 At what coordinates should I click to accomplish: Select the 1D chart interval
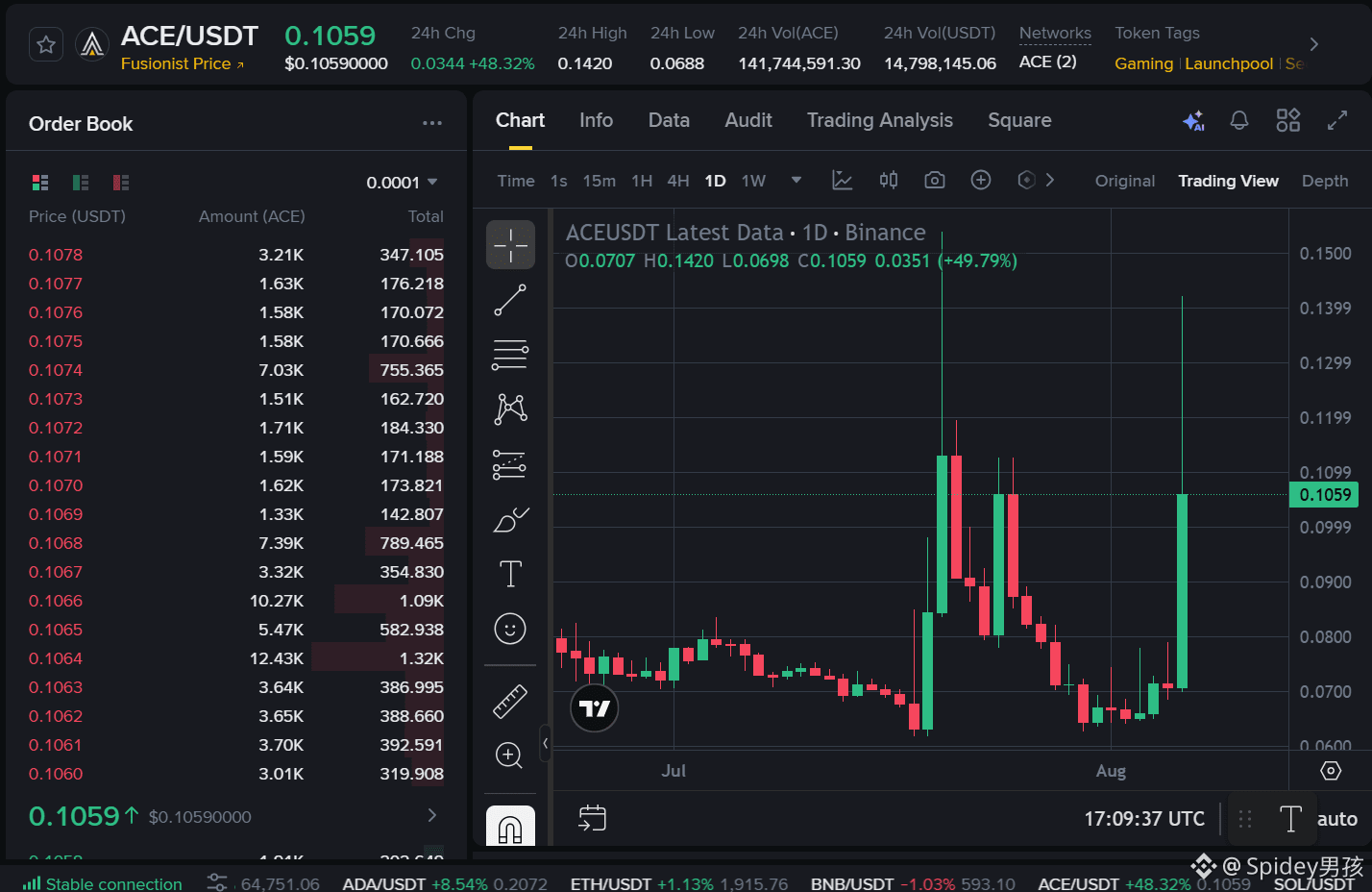click(x=715, y=181)
